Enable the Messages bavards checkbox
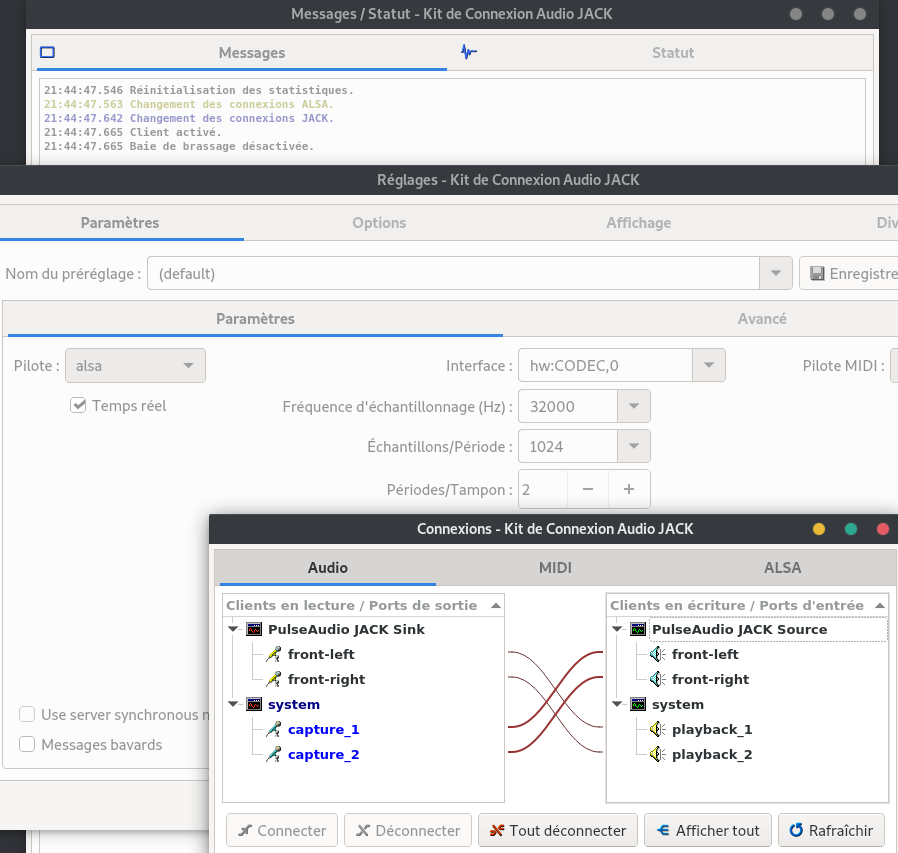The height and width of the screenshot is (853, 898). (27, 744)
